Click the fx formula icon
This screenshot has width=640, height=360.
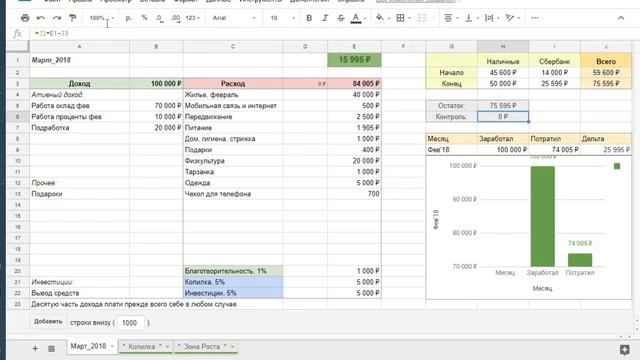[x=17, y=33]
